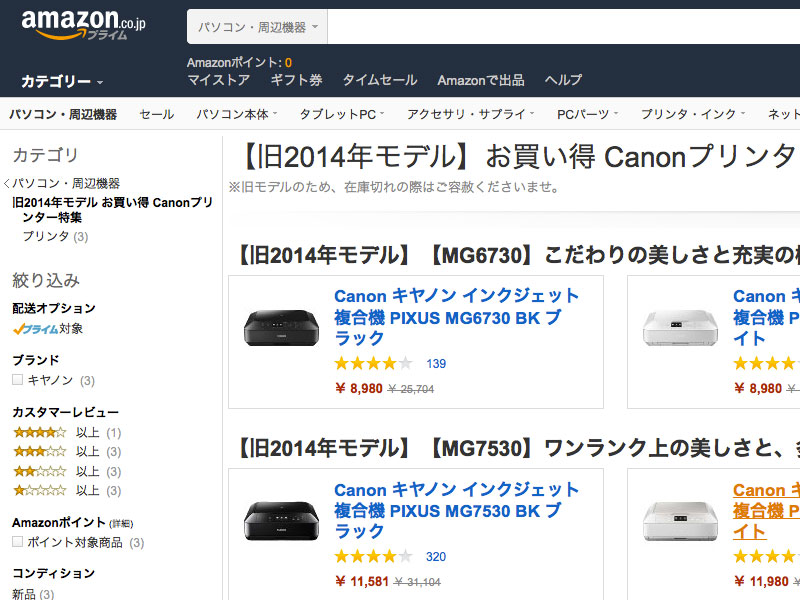View MG6730 BK star rating
This screenshot has width=800, height=600.
tap(373, 364)
